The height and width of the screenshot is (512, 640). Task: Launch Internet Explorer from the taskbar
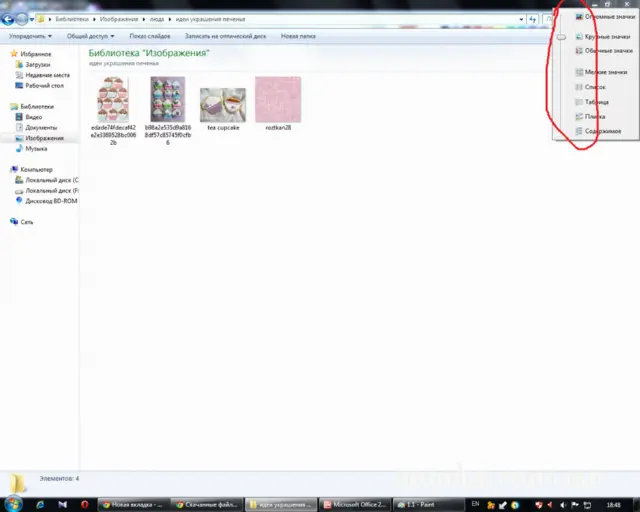[x=40, y=505]
